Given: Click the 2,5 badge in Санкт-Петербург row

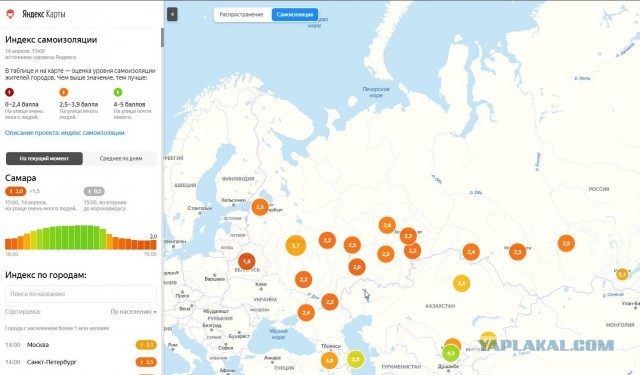Looking at the screenshot, I should coord(146,362).
